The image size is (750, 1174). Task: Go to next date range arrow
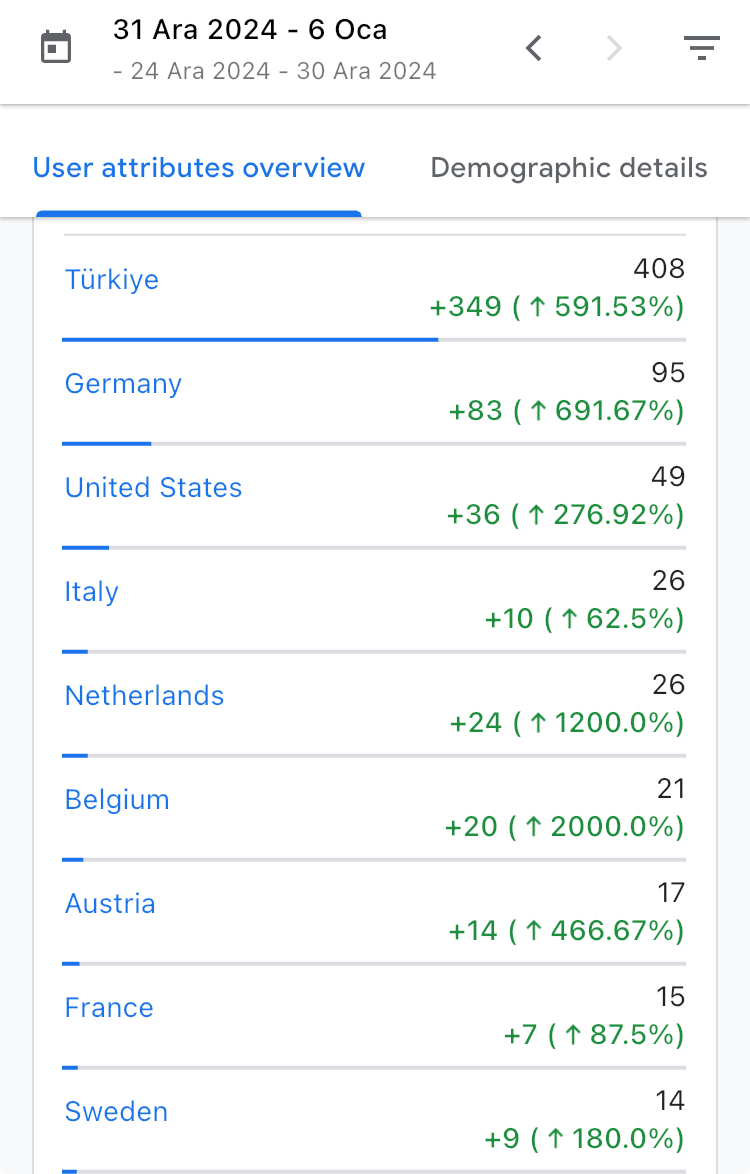[614, 48]
